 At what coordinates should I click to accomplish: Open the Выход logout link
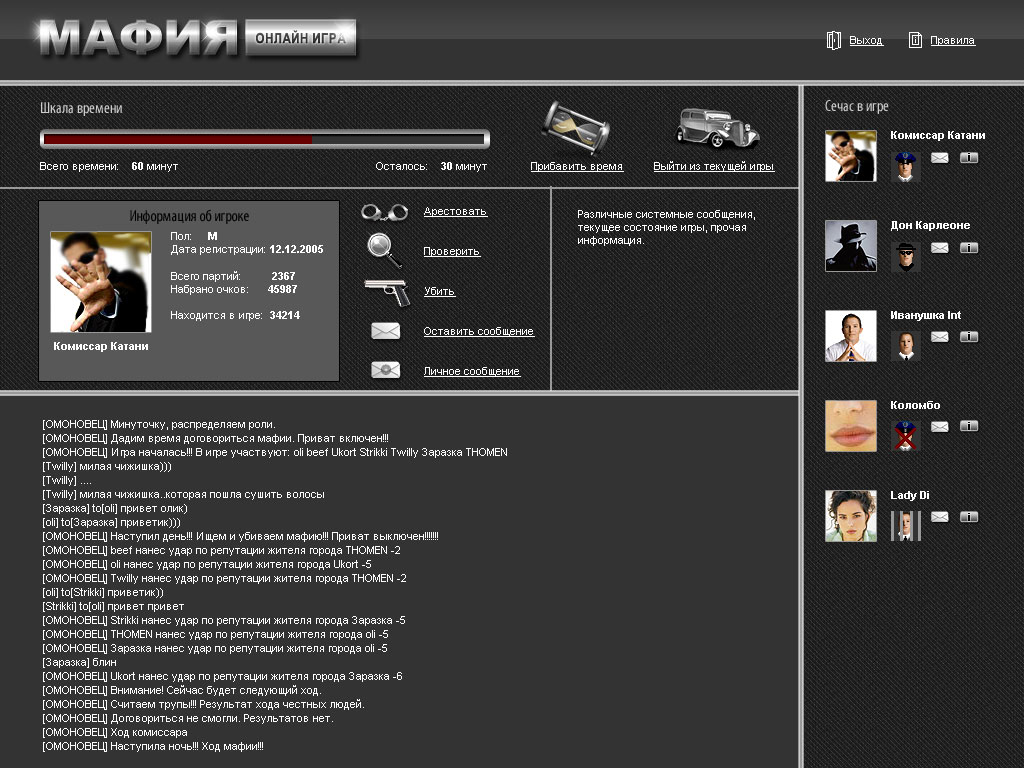pos(865,41)
